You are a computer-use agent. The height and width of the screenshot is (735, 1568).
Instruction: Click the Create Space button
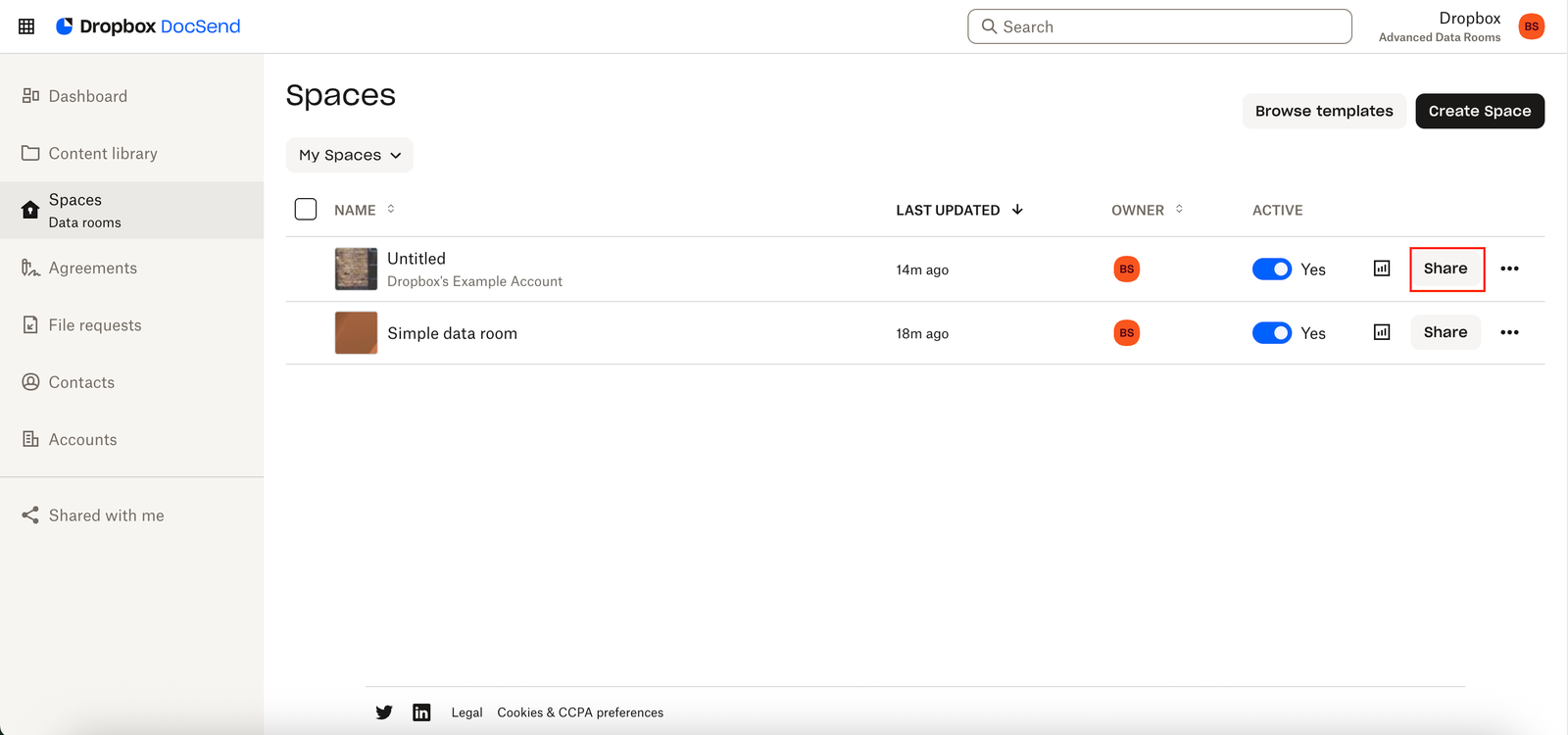[1479, 111]
